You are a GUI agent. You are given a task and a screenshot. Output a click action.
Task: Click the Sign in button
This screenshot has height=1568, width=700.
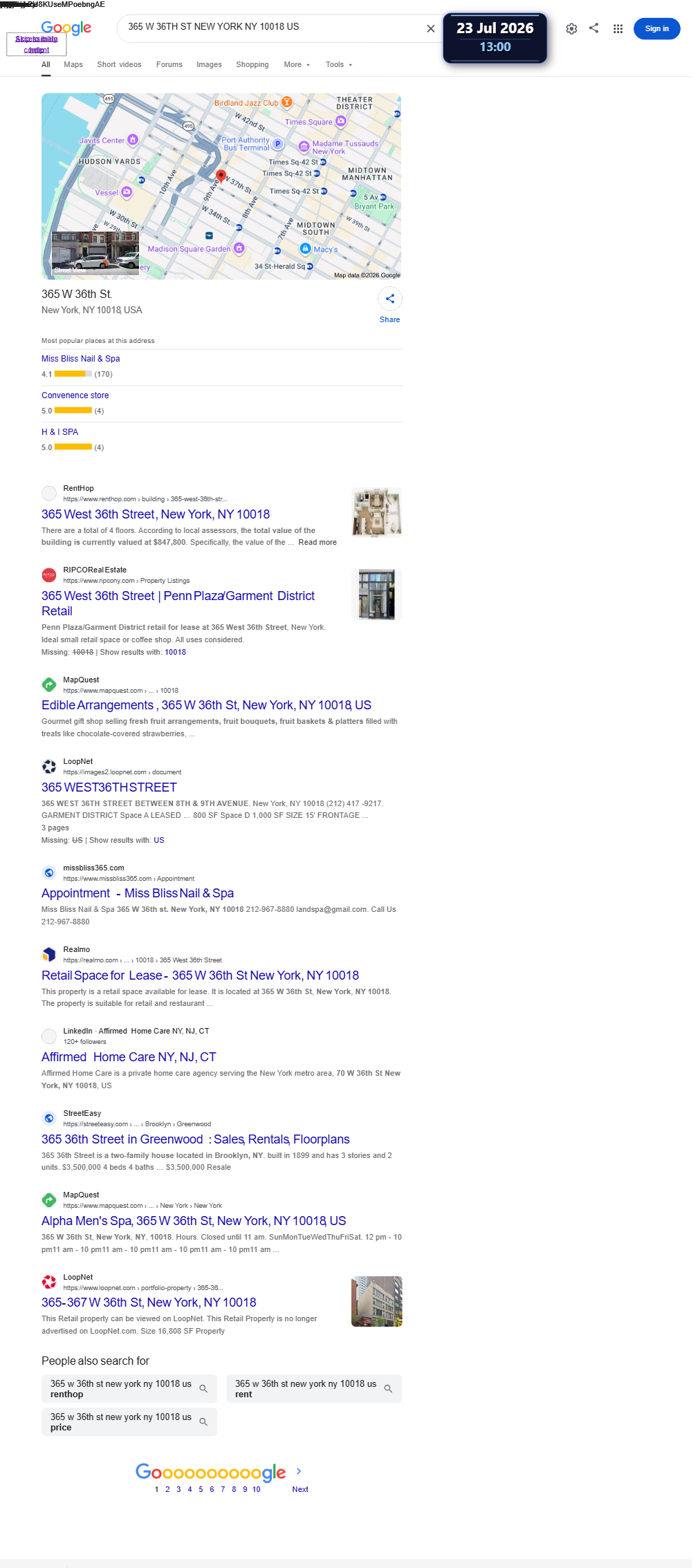(656, 28)
